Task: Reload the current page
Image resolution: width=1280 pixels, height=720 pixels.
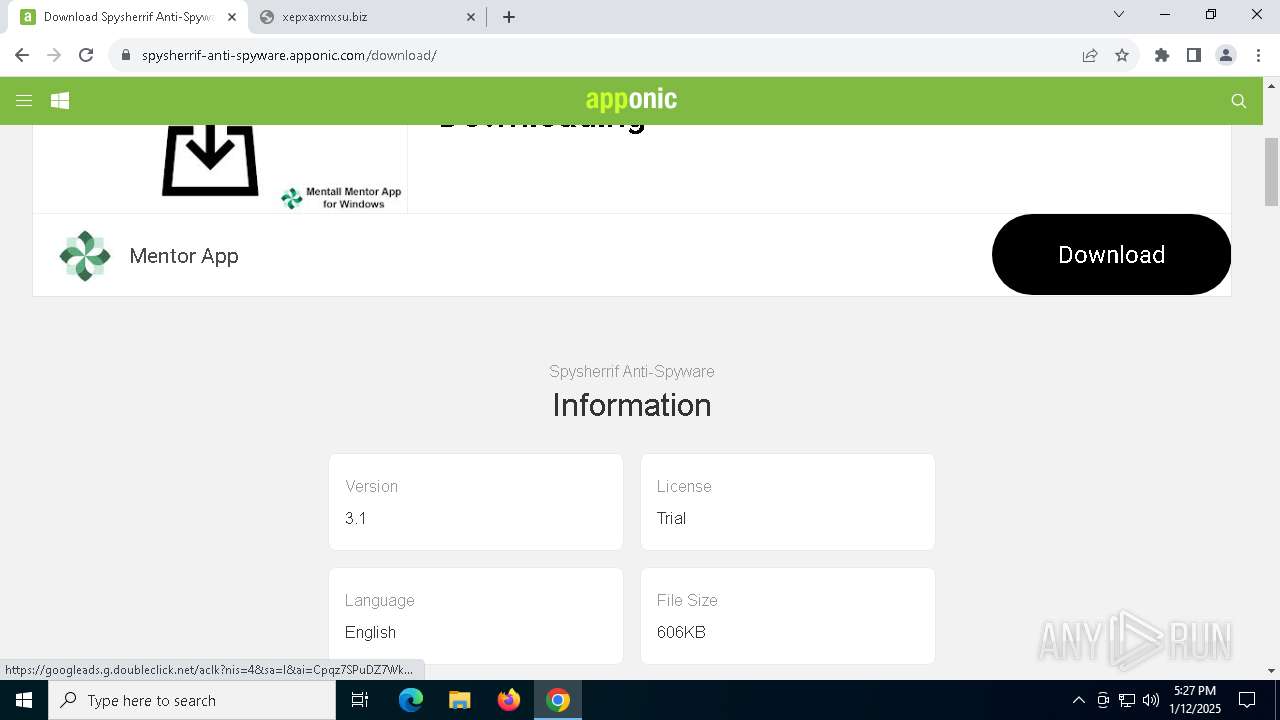Action: point(86,55)
